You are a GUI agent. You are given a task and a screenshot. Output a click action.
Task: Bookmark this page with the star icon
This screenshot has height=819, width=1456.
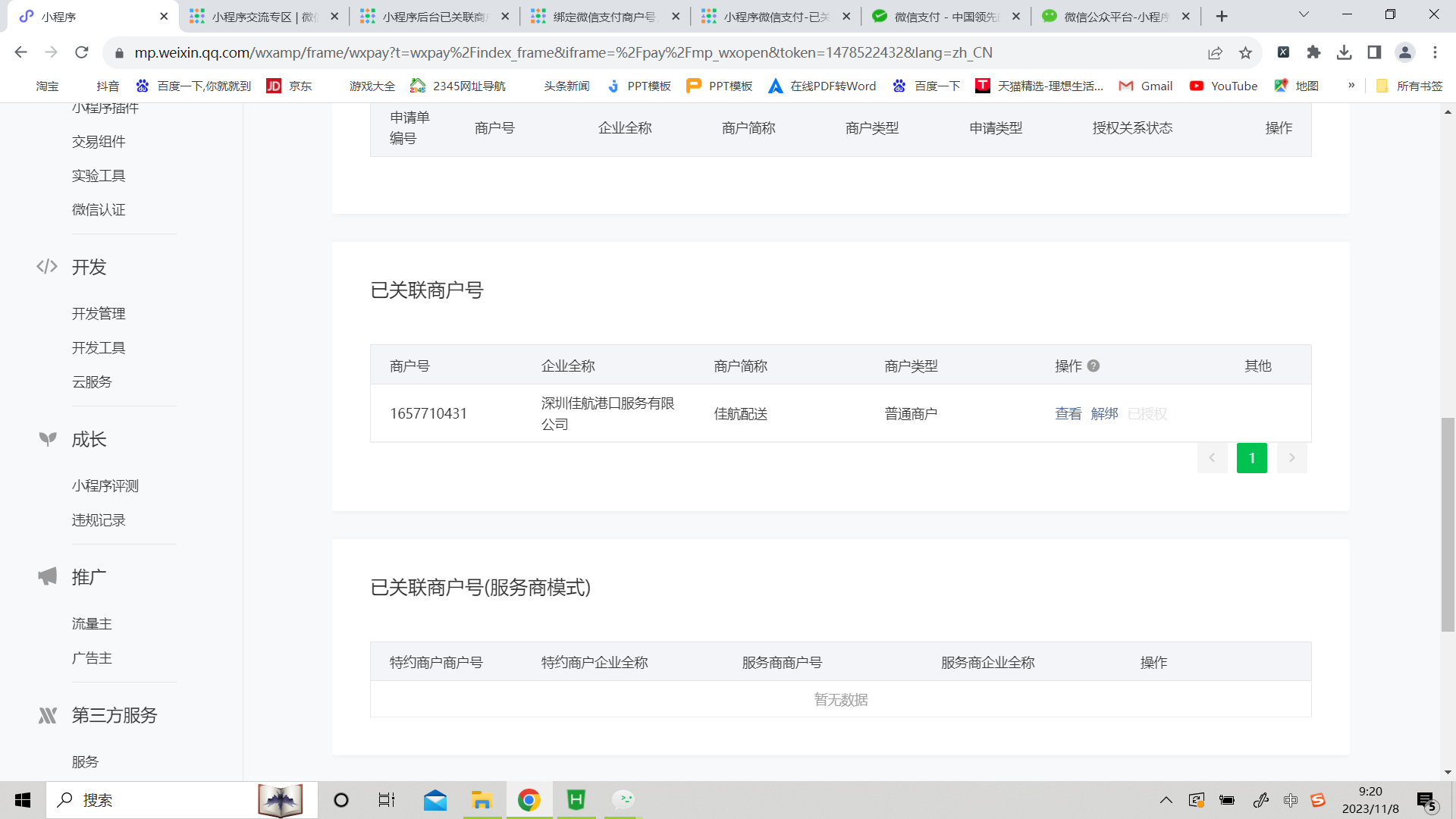coord(1245,52)
